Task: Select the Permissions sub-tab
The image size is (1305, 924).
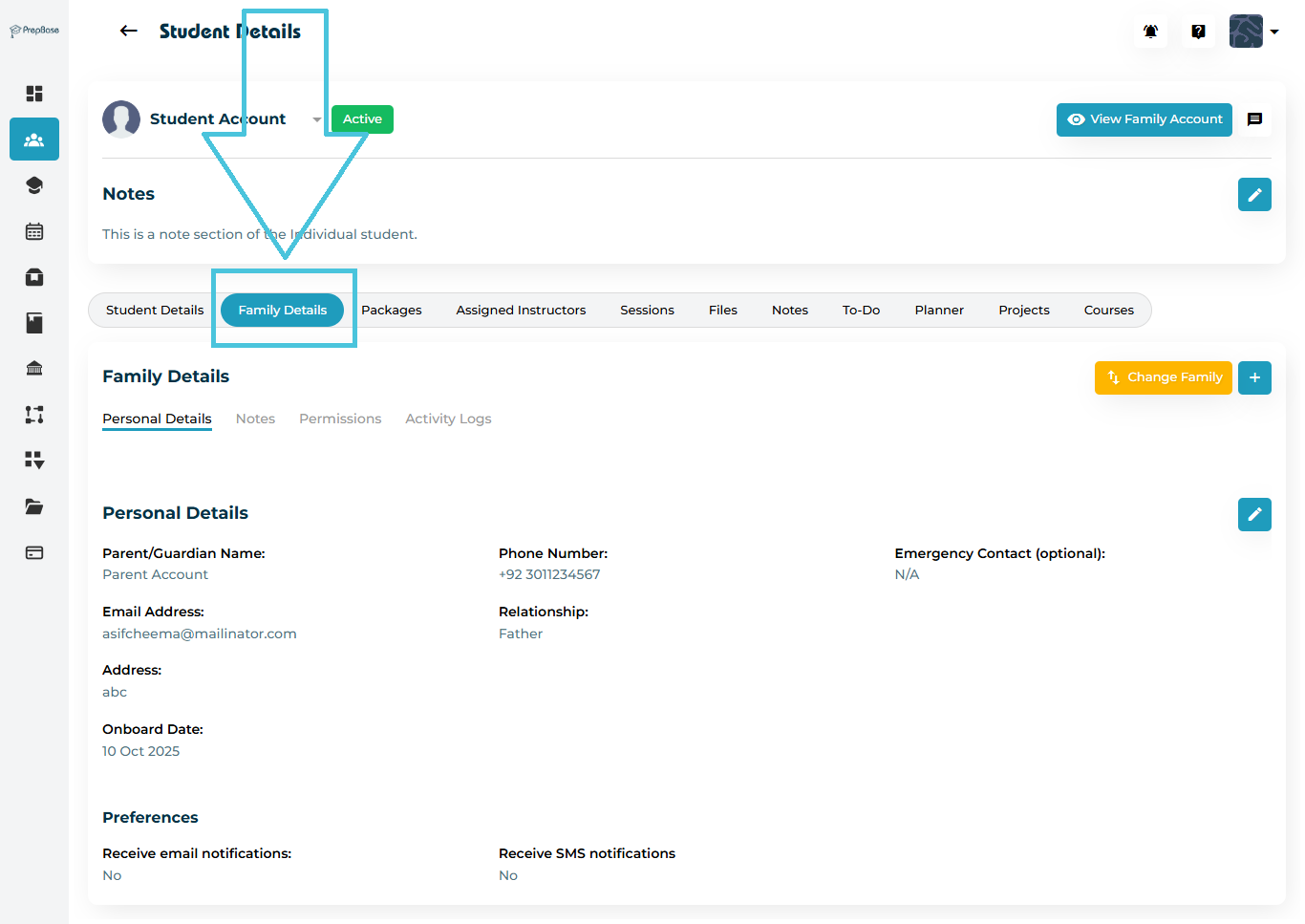Action: click(x=340, y=419)
